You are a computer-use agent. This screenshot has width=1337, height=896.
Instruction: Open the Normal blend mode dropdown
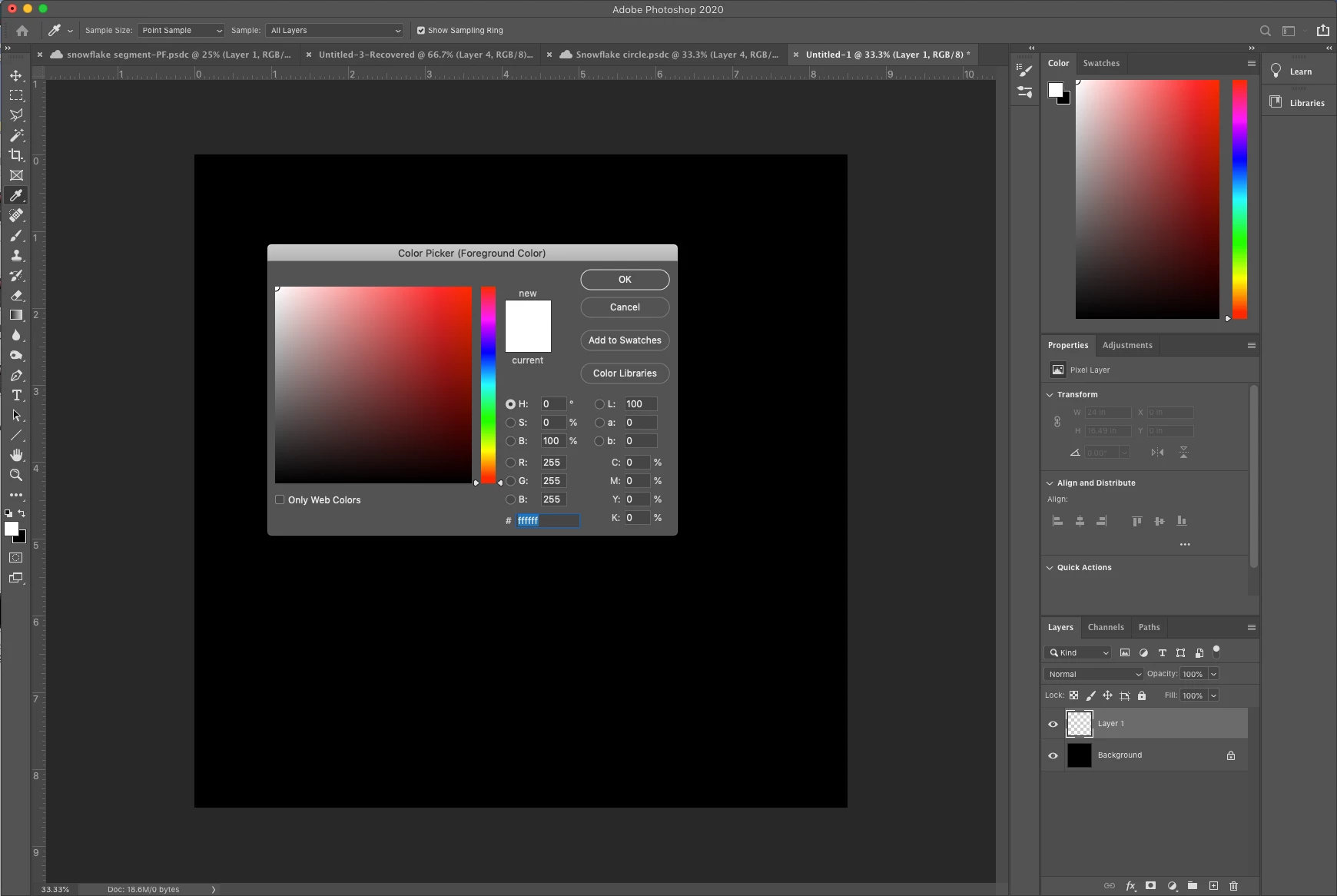(1093, 674)
